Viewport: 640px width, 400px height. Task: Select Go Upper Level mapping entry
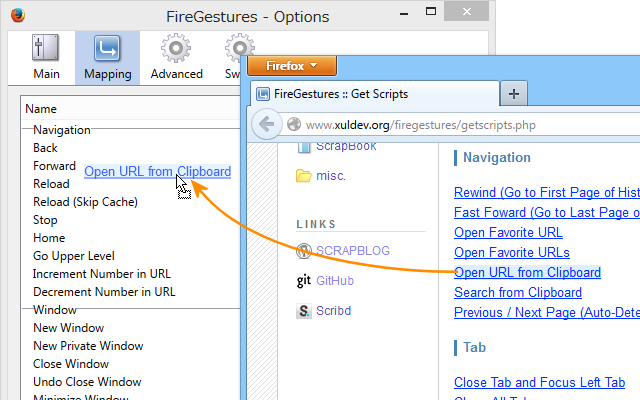(73, 256)
